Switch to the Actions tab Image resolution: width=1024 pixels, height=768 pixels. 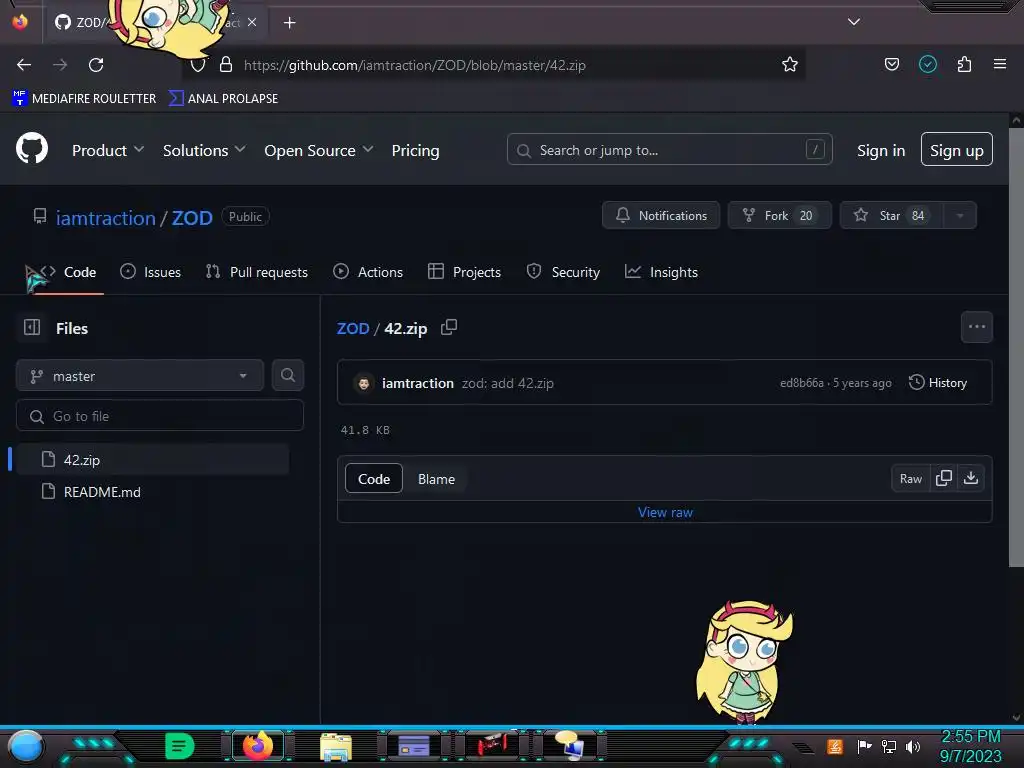368,272
